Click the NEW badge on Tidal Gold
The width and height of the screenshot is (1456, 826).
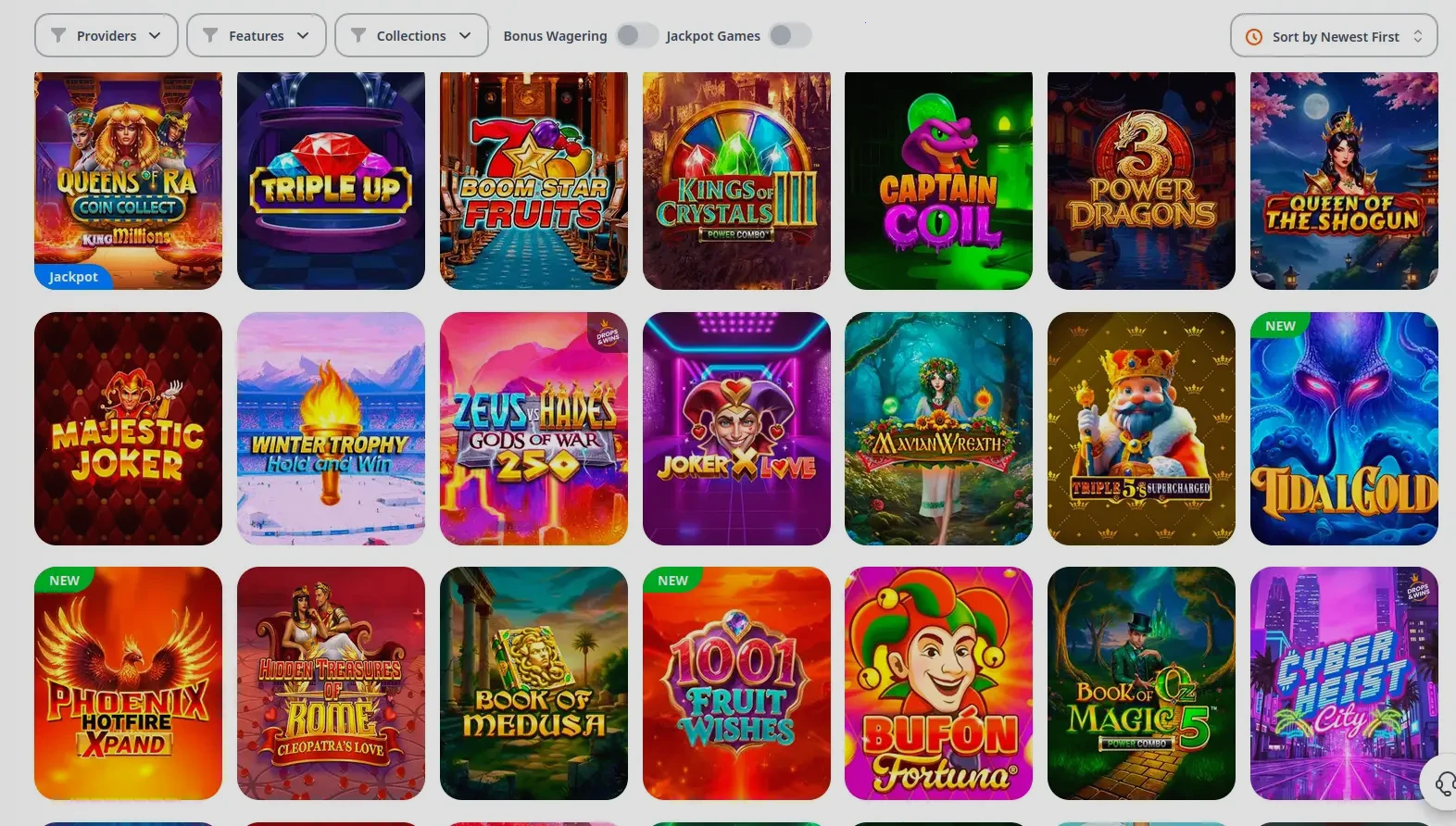click(1280, 325)
